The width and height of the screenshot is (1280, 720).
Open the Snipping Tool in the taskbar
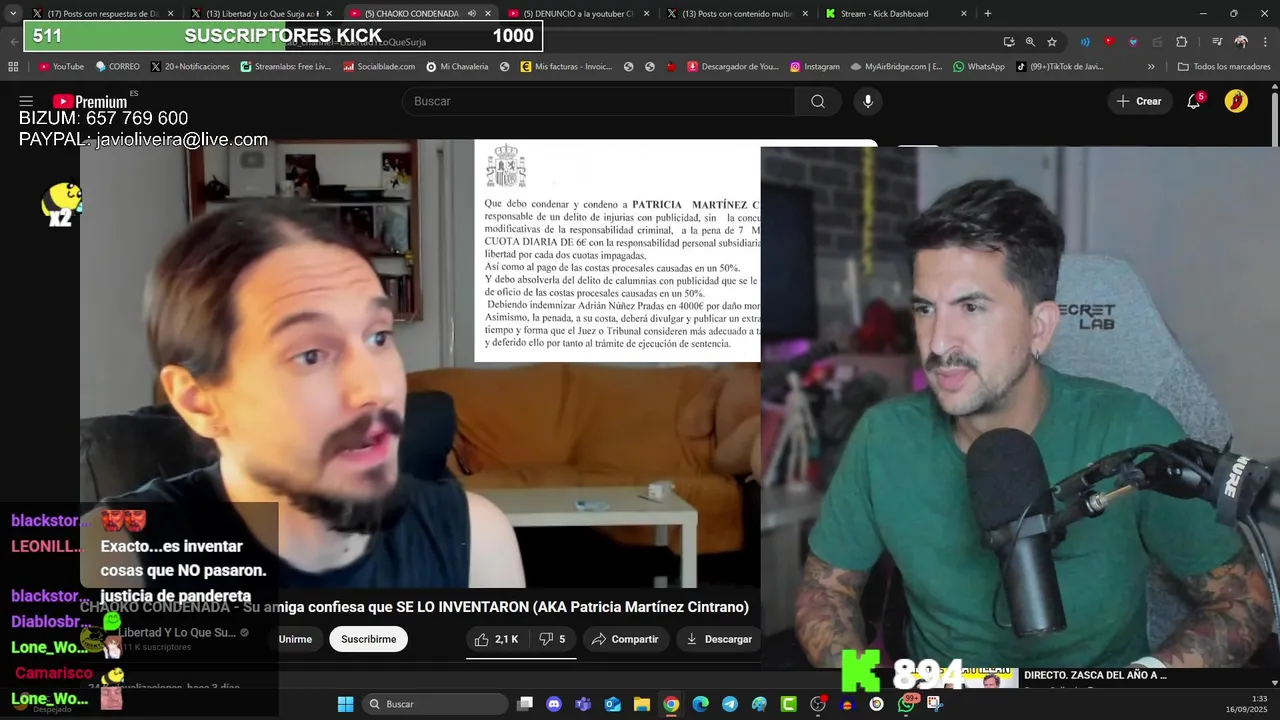pos(935,704)
